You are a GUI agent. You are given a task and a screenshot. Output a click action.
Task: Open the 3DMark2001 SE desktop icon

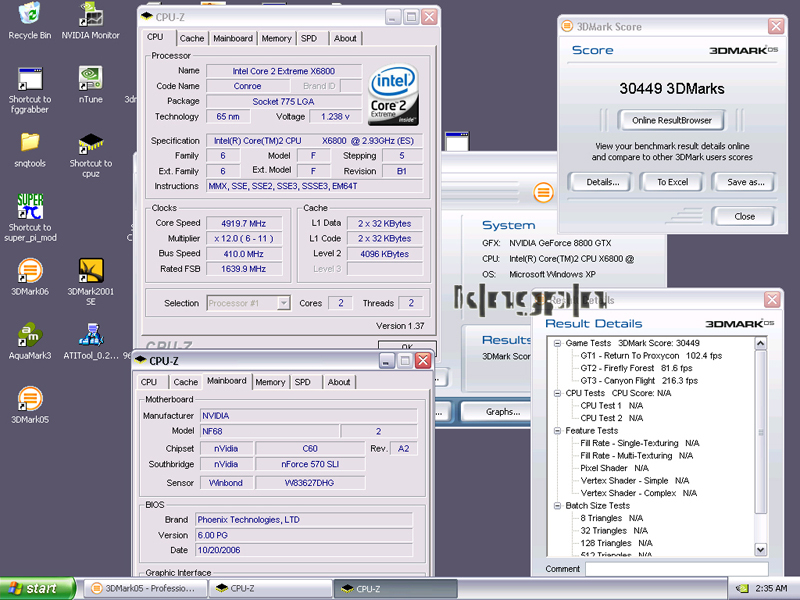point(90,271)
